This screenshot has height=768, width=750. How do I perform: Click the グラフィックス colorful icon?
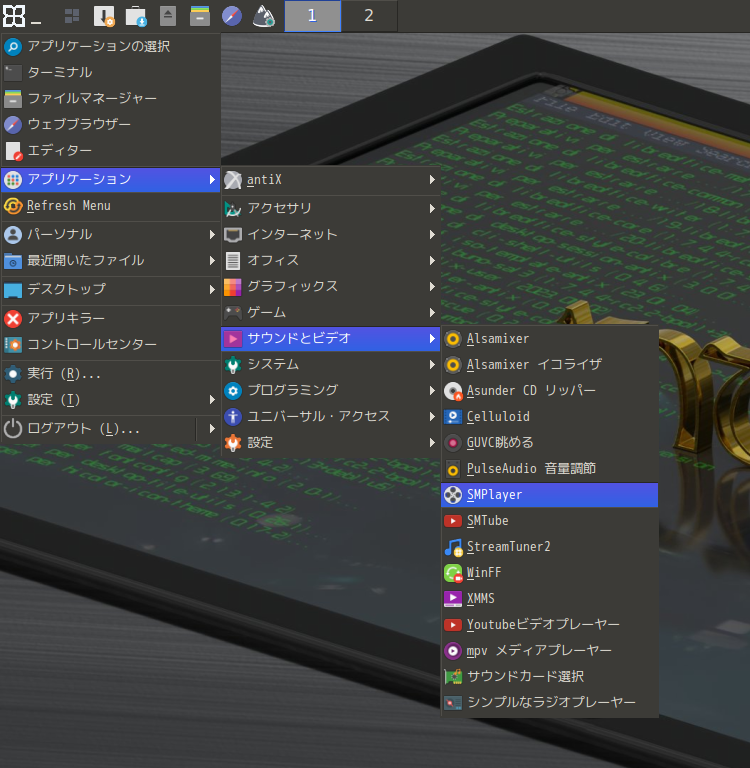tap(233, 287)
